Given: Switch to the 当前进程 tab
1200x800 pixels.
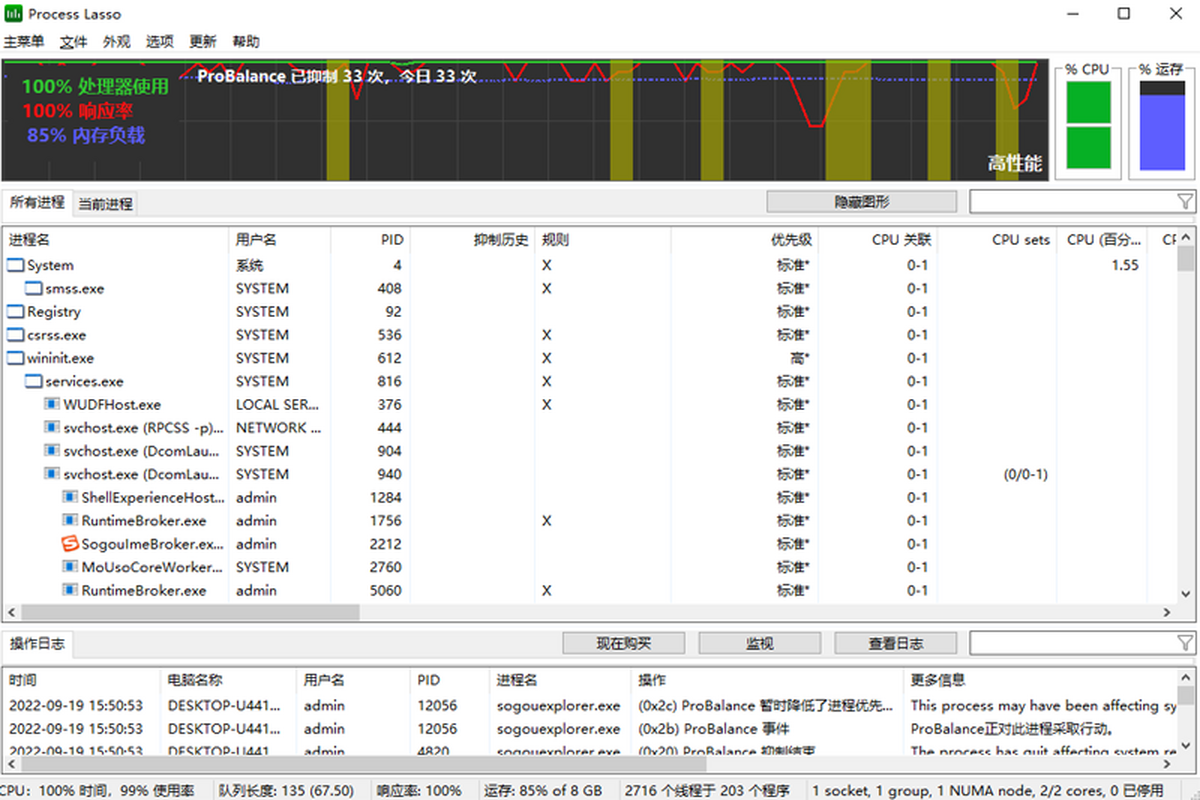Looking at the screenshot, I should pyautogui.click(x=105, y=204).
